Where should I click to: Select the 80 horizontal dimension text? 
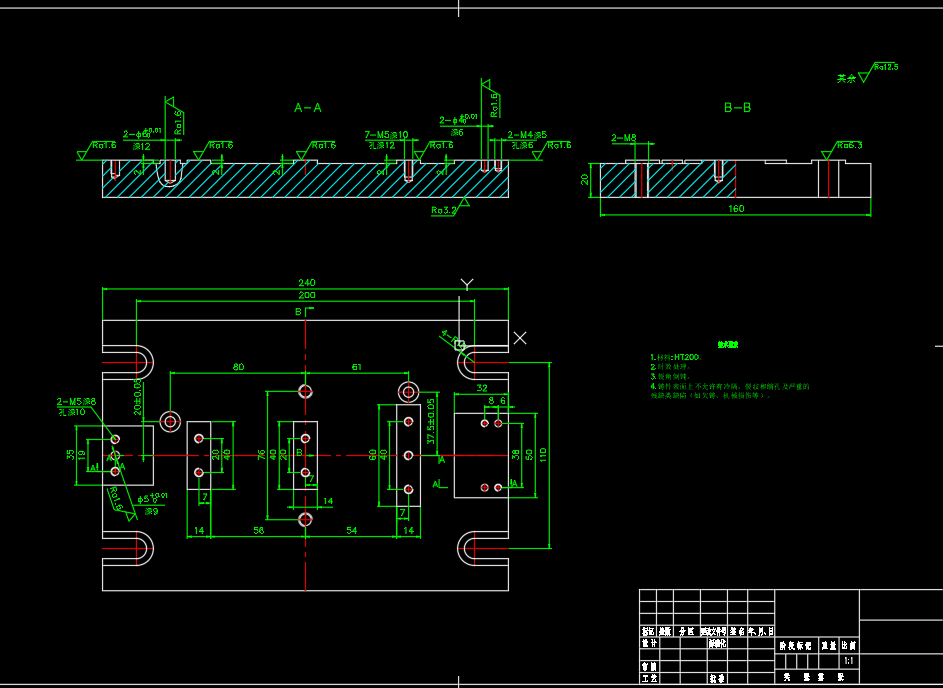(238, 367)
